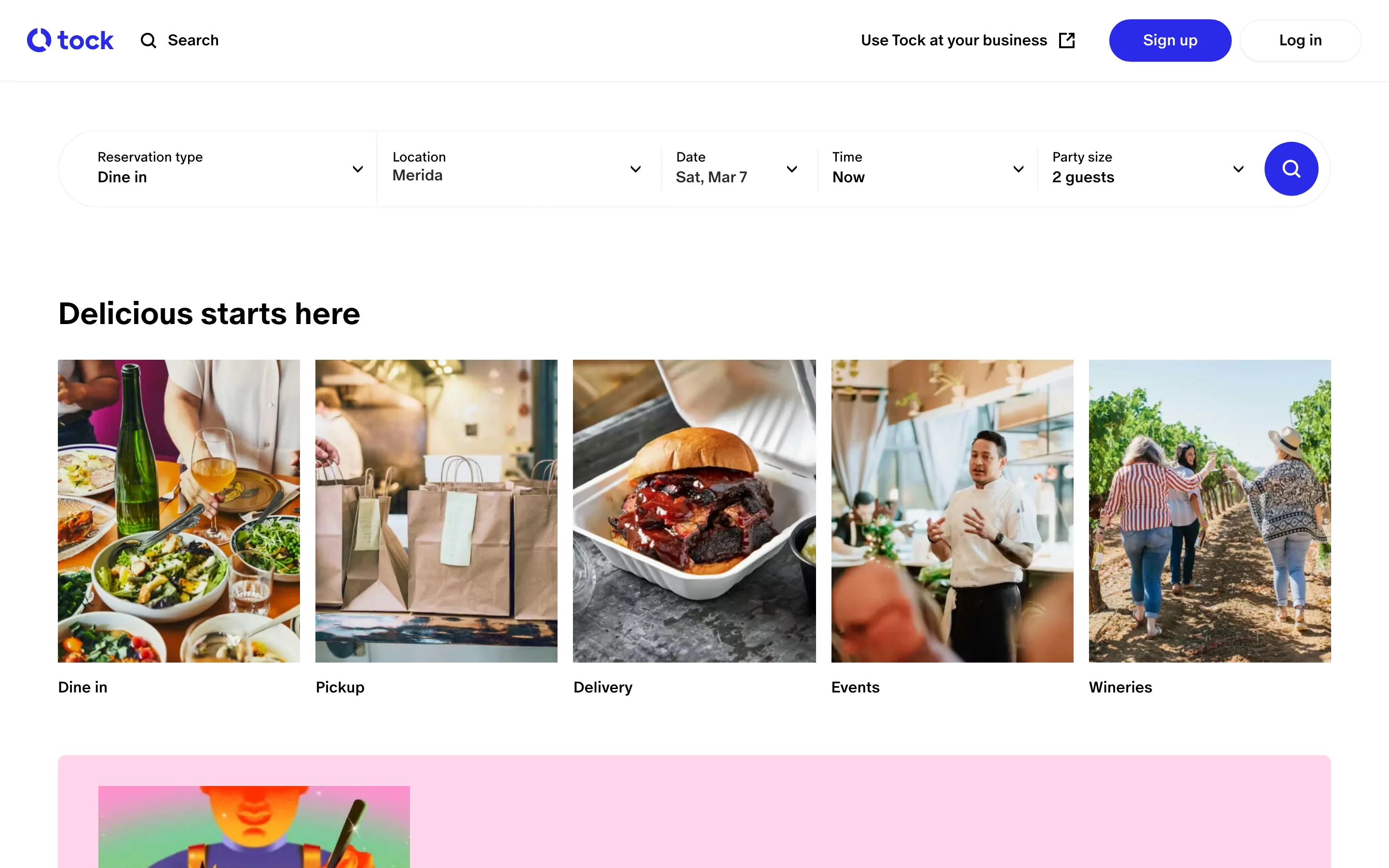Expand the Time dropdown showing Now

coord(1018,169)
